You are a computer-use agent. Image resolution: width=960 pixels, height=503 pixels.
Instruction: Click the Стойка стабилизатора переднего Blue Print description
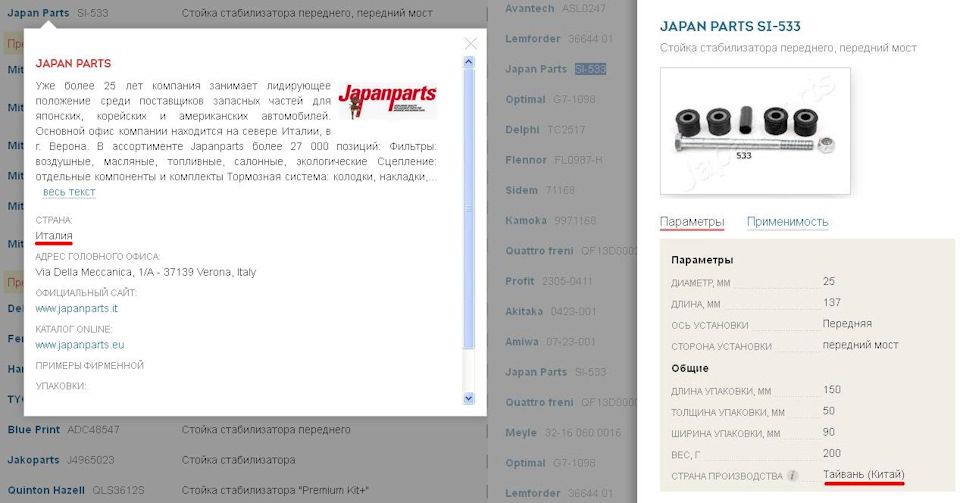pos(266,430)
